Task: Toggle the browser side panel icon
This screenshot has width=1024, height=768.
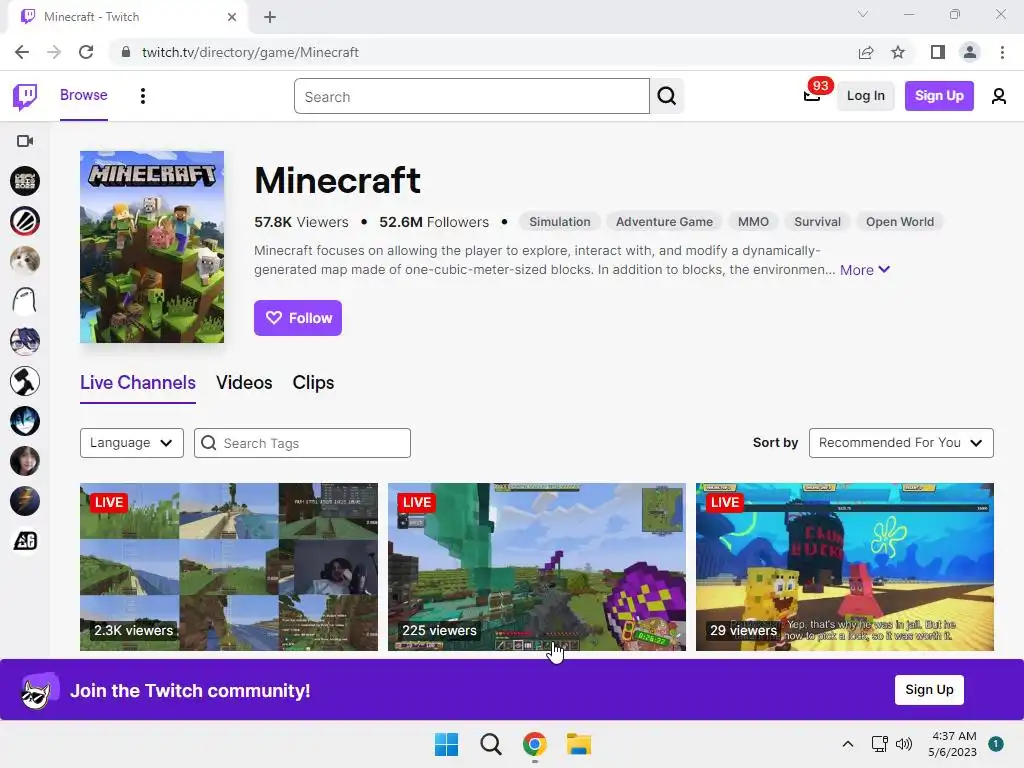Action: pos(938,52)
